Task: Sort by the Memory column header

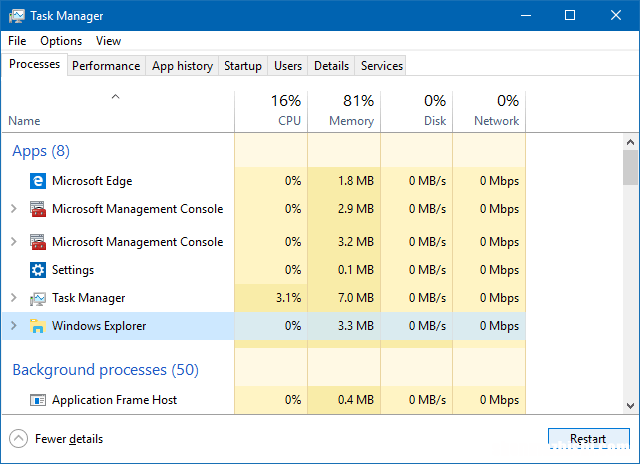Action: [344, 111]
